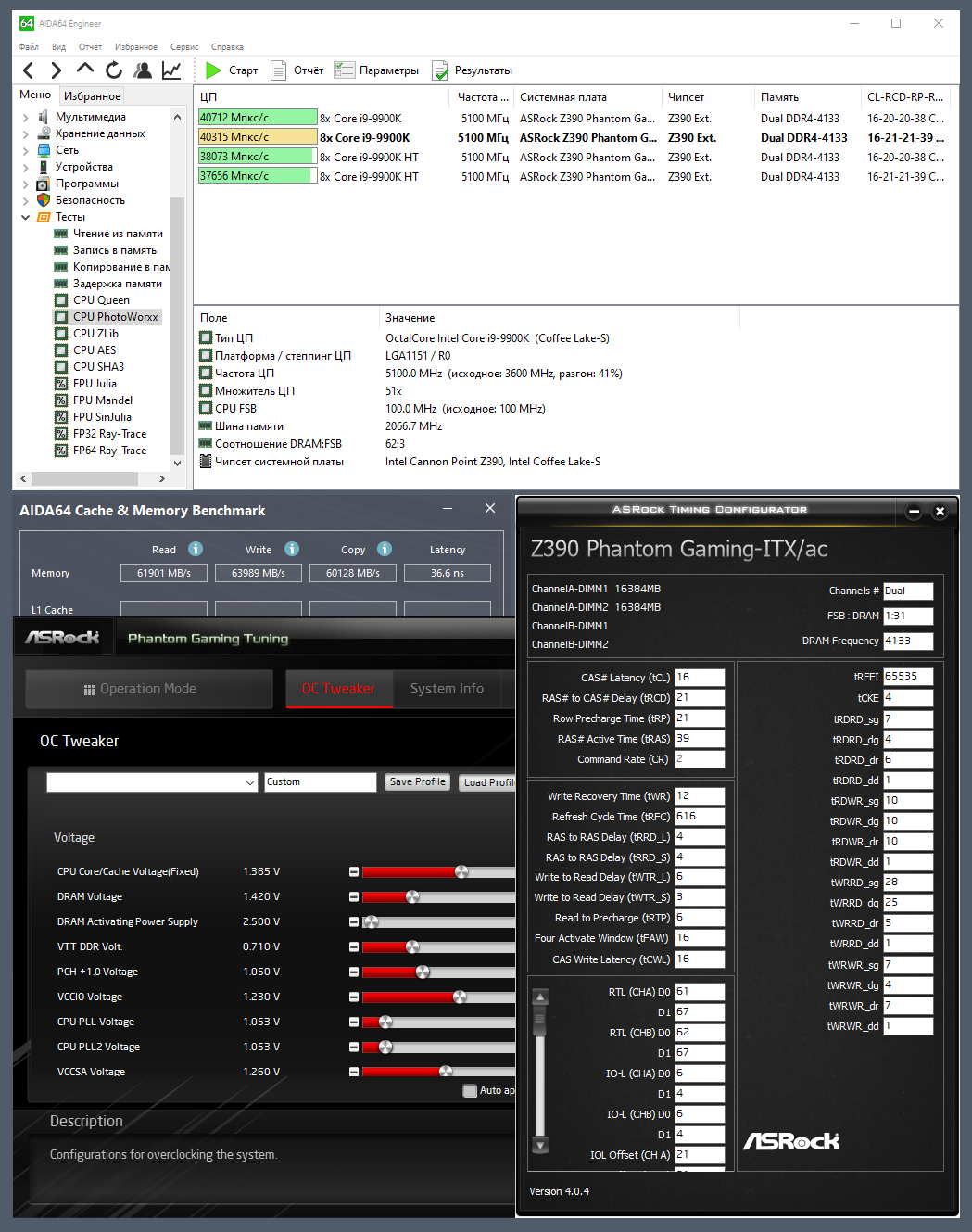Expand the Мультимедиа tree node
The height and width of the screenshot is (1232, 972).
(25, 118)
